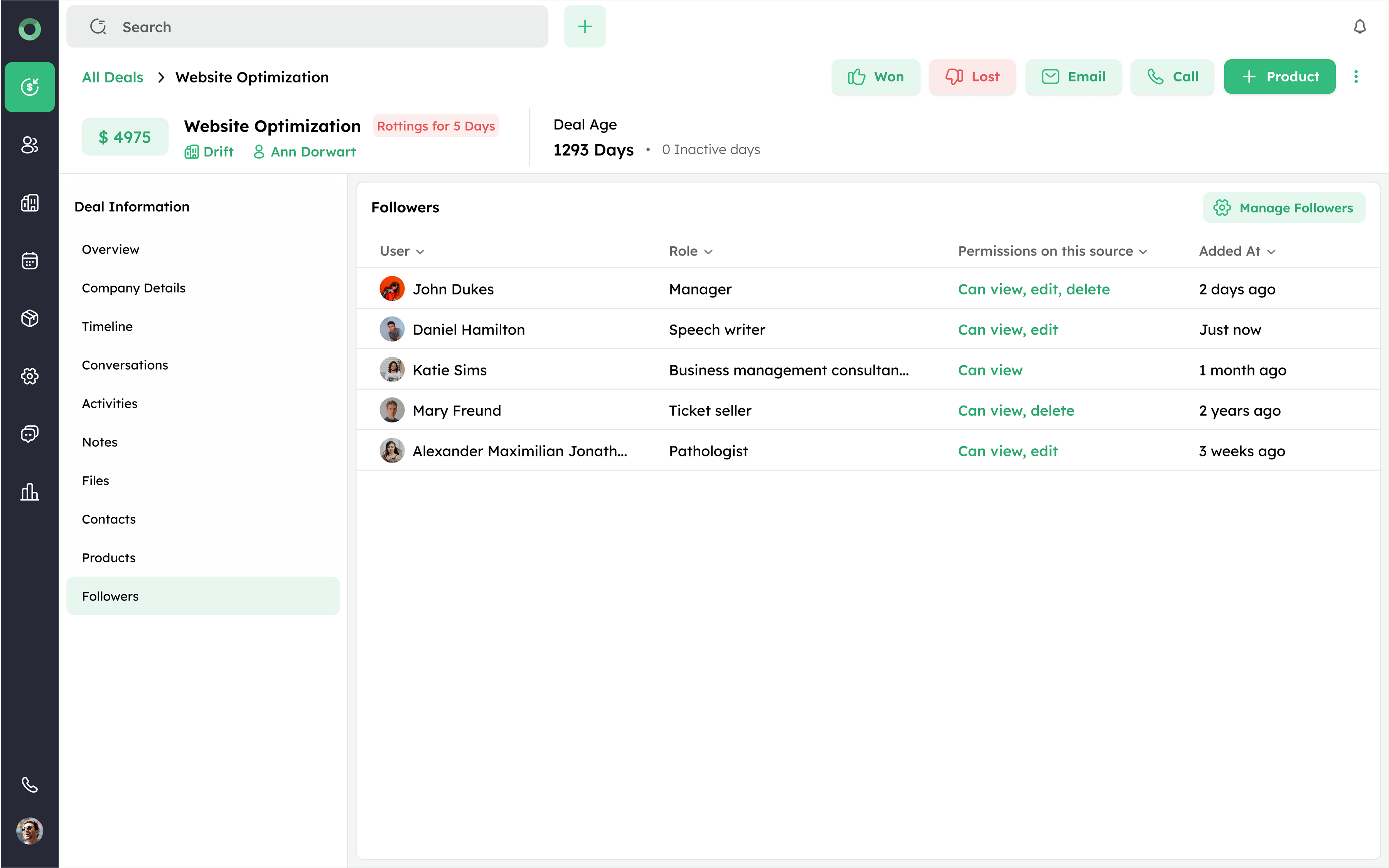
Task: Expand Permissions on this source dropdown
Action: (x=1143, y=251)
